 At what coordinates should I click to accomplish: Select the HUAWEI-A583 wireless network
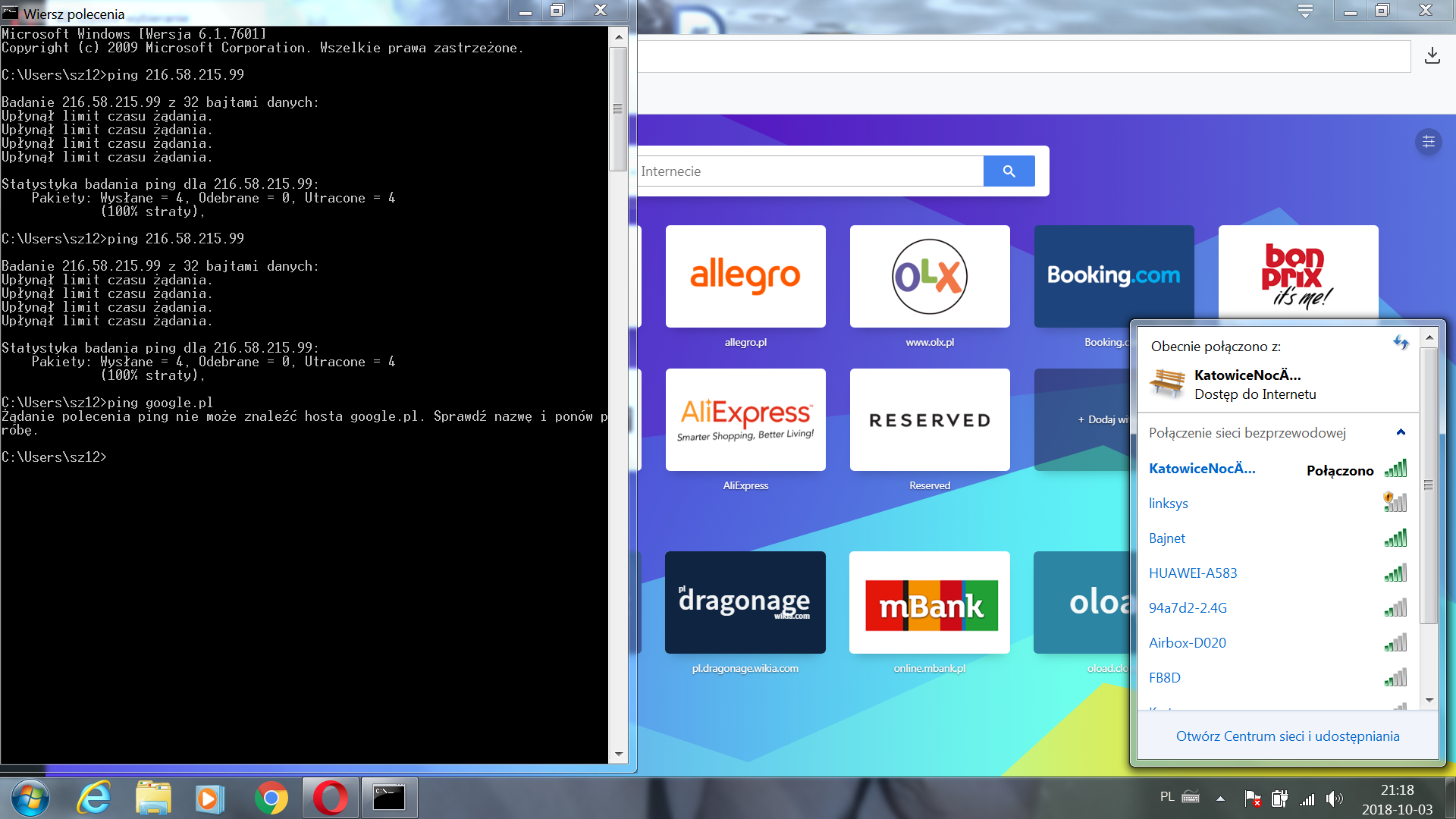[x=1278, y=573]
